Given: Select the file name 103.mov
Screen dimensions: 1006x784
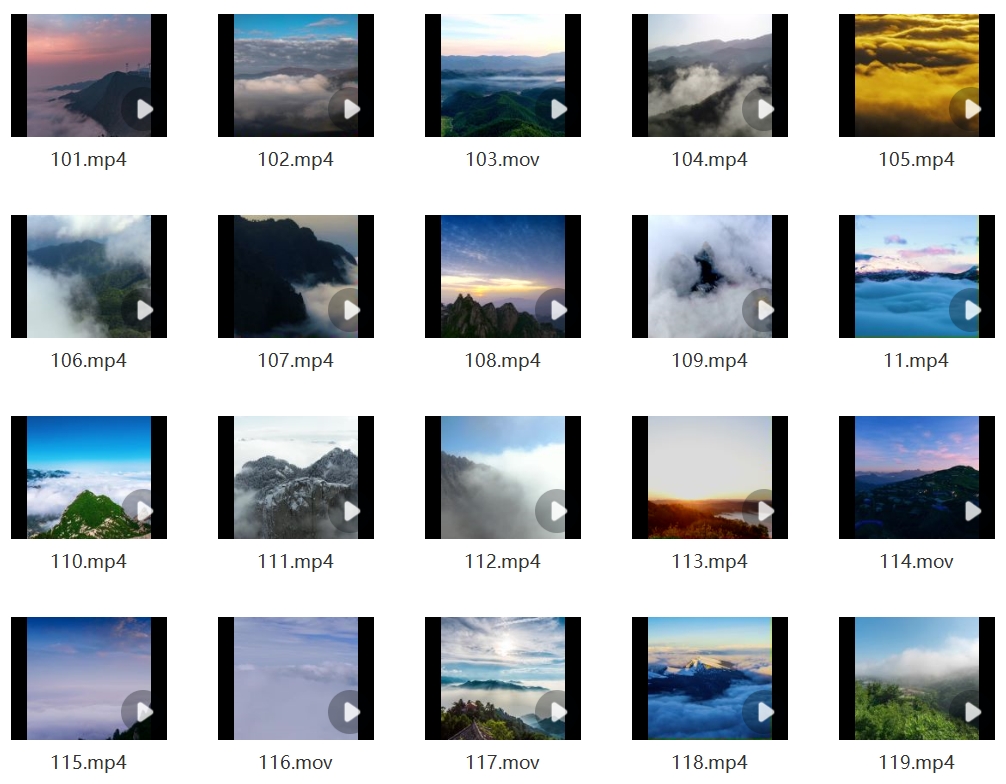Looking at the screenshot, I should click(502, 159).
